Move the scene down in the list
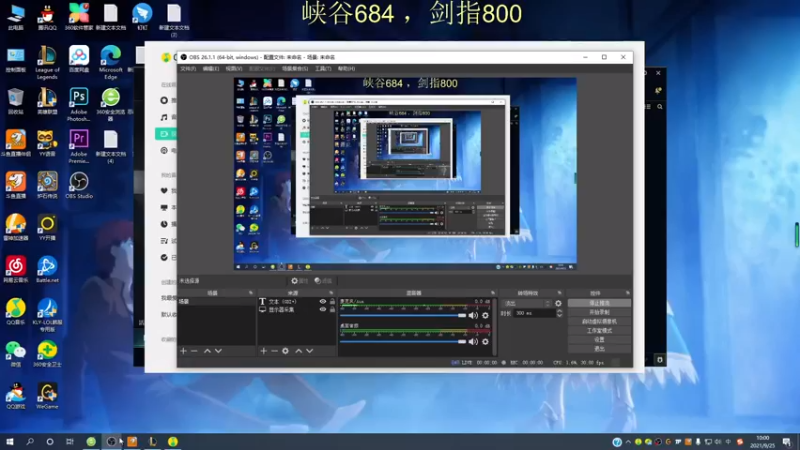The width and height of the screenshot is (800, 450). coord(218,351)
